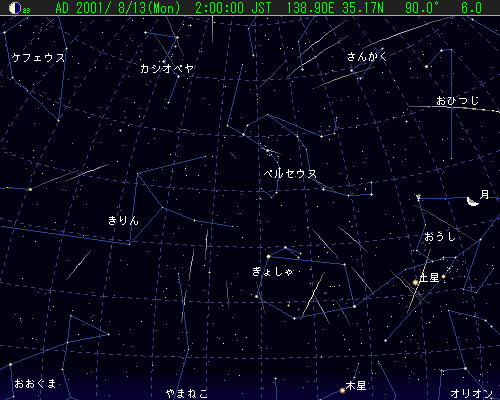Click the 6.0 magnitude value in header
Image resolution: width=500 pixels, height=400 pixels.
(x=471, y=8)
